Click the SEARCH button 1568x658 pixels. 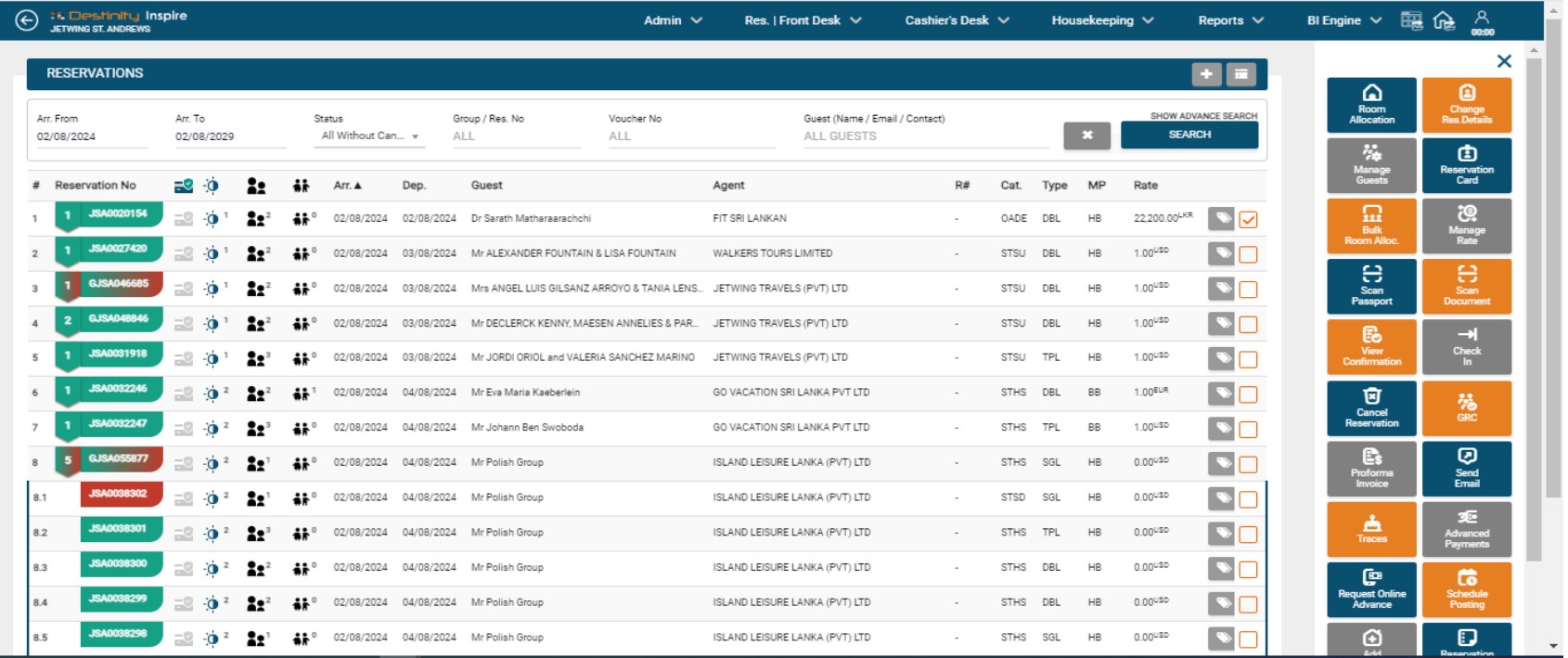pyautogui.click(x=1189, y=135)
